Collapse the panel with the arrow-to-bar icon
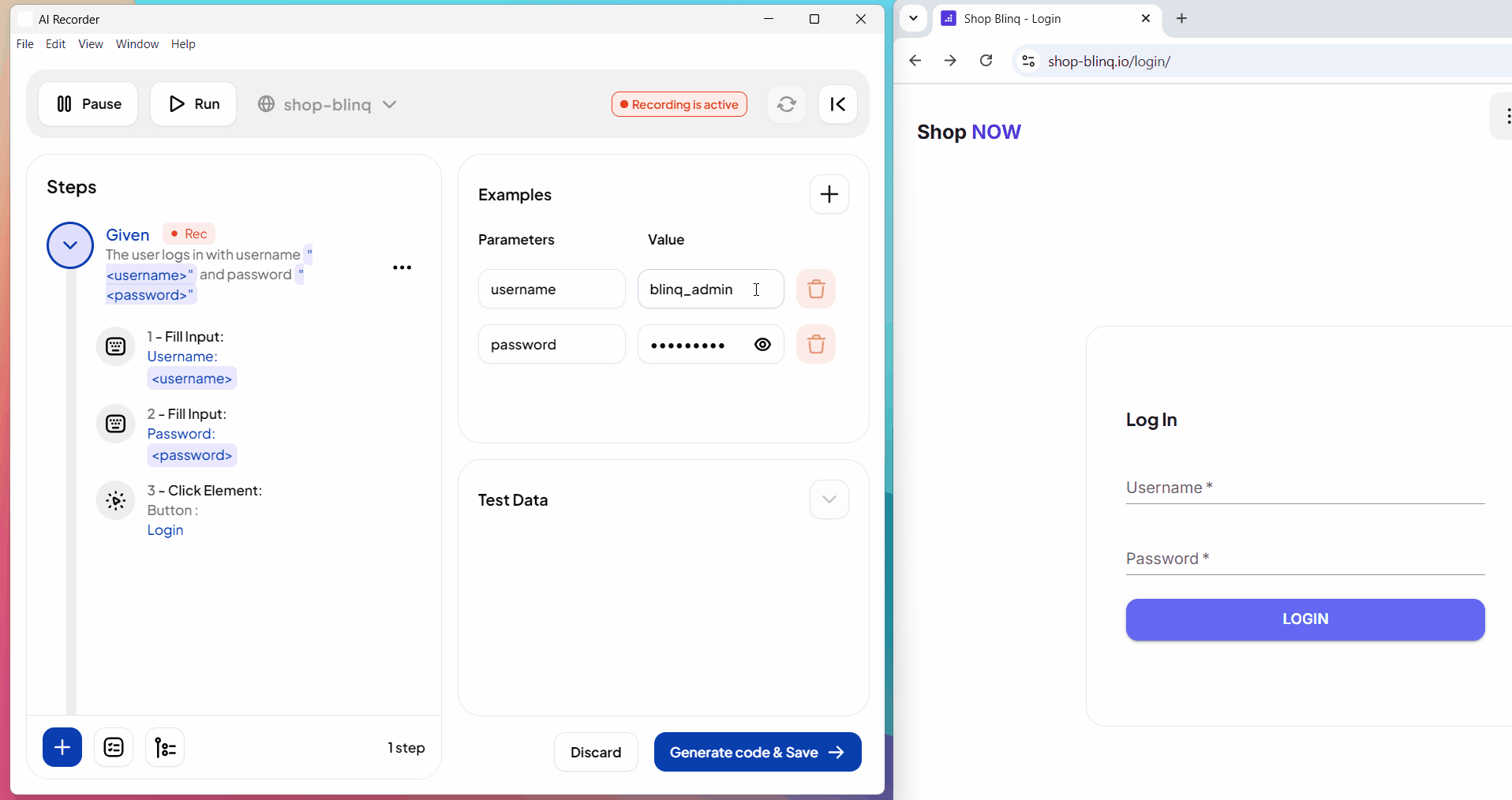 pos(837,104)
